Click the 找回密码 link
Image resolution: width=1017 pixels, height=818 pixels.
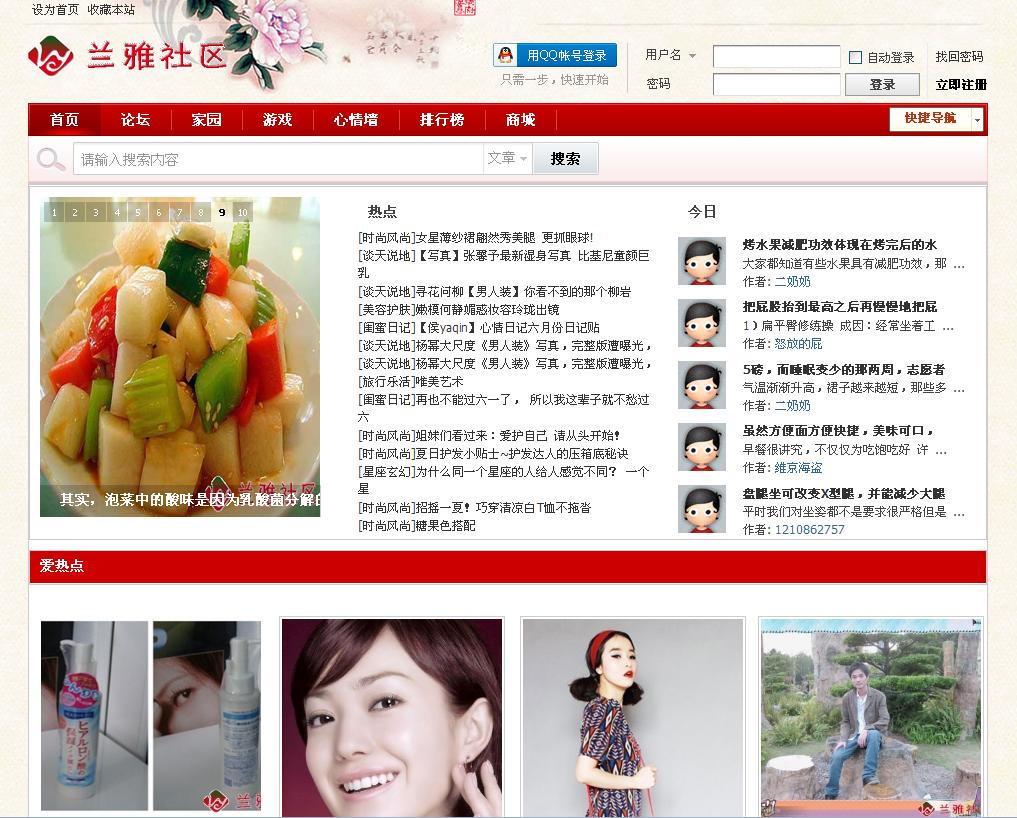(959, 56)
